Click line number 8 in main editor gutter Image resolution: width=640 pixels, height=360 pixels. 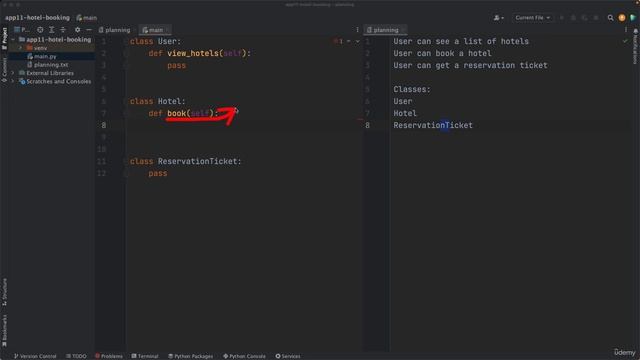click(104, 125)
